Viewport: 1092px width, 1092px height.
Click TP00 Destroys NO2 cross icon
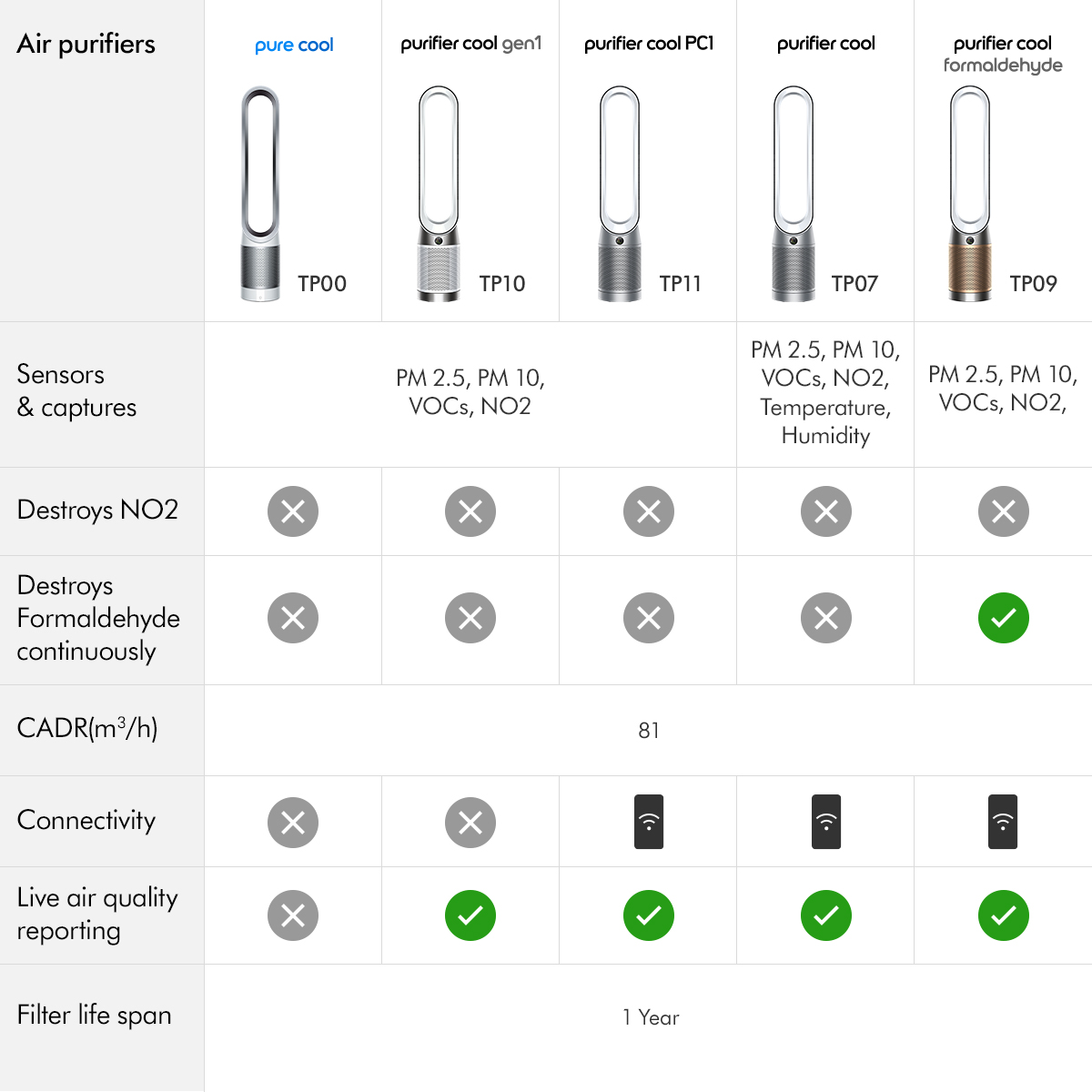[x=293, y=511]
